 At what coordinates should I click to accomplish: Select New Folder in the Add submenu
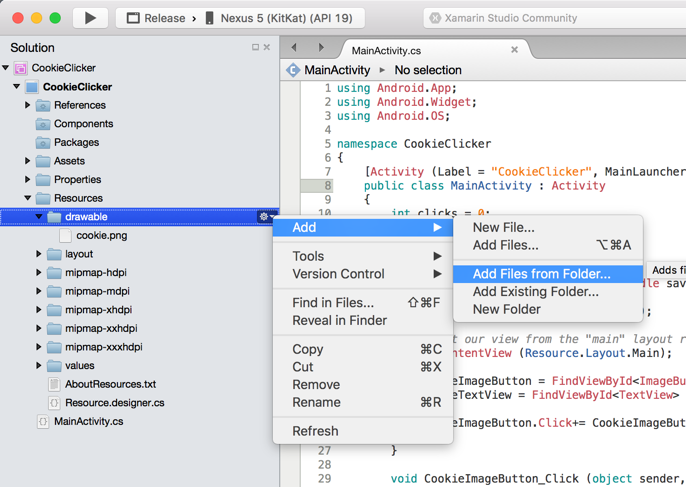[506, 310]
